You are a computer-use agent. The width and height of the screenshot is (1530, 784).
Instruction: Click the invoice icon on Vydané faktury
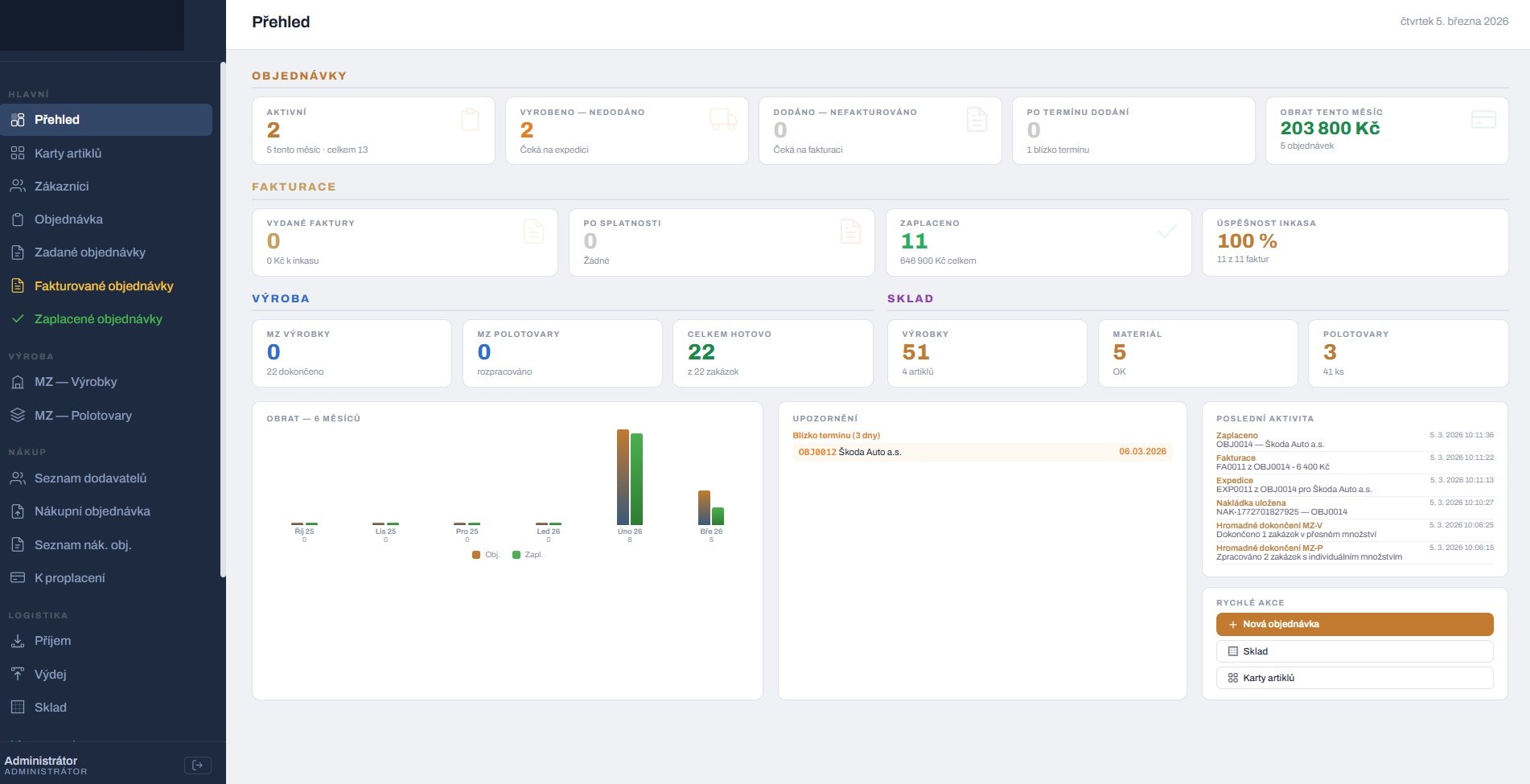tap(533, 231)
